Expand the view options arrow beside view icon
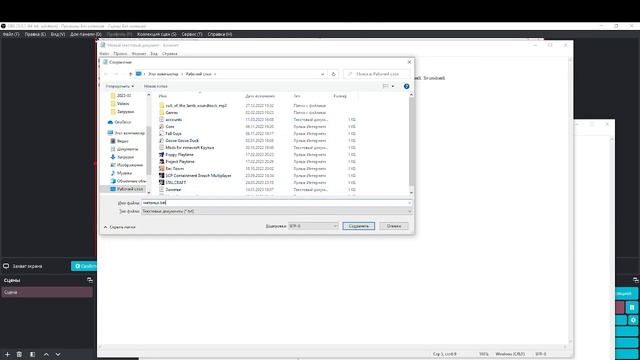Screen dimensions: 640x360 (x=393, y=86)
